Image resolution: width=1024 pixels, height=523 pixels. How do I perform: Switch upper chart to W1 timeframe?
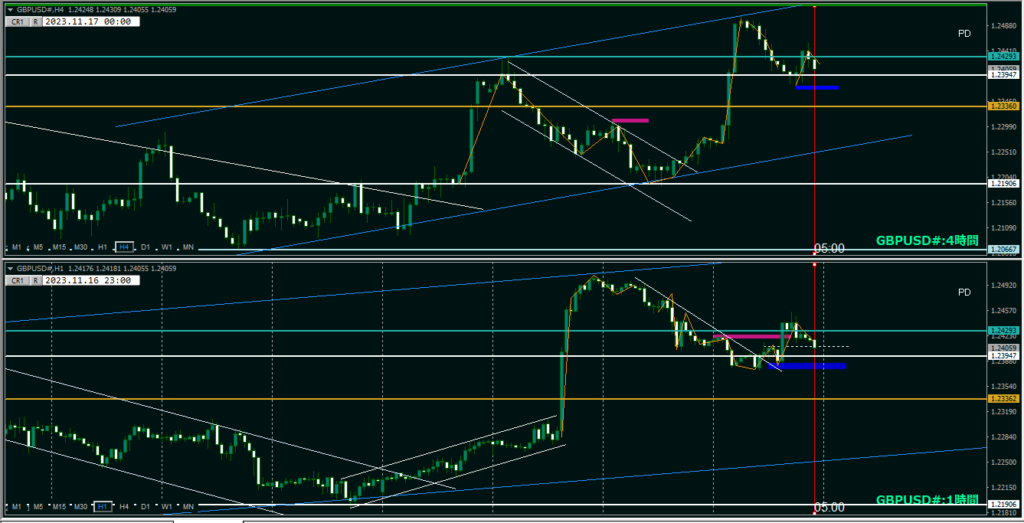tap(167, 247)
